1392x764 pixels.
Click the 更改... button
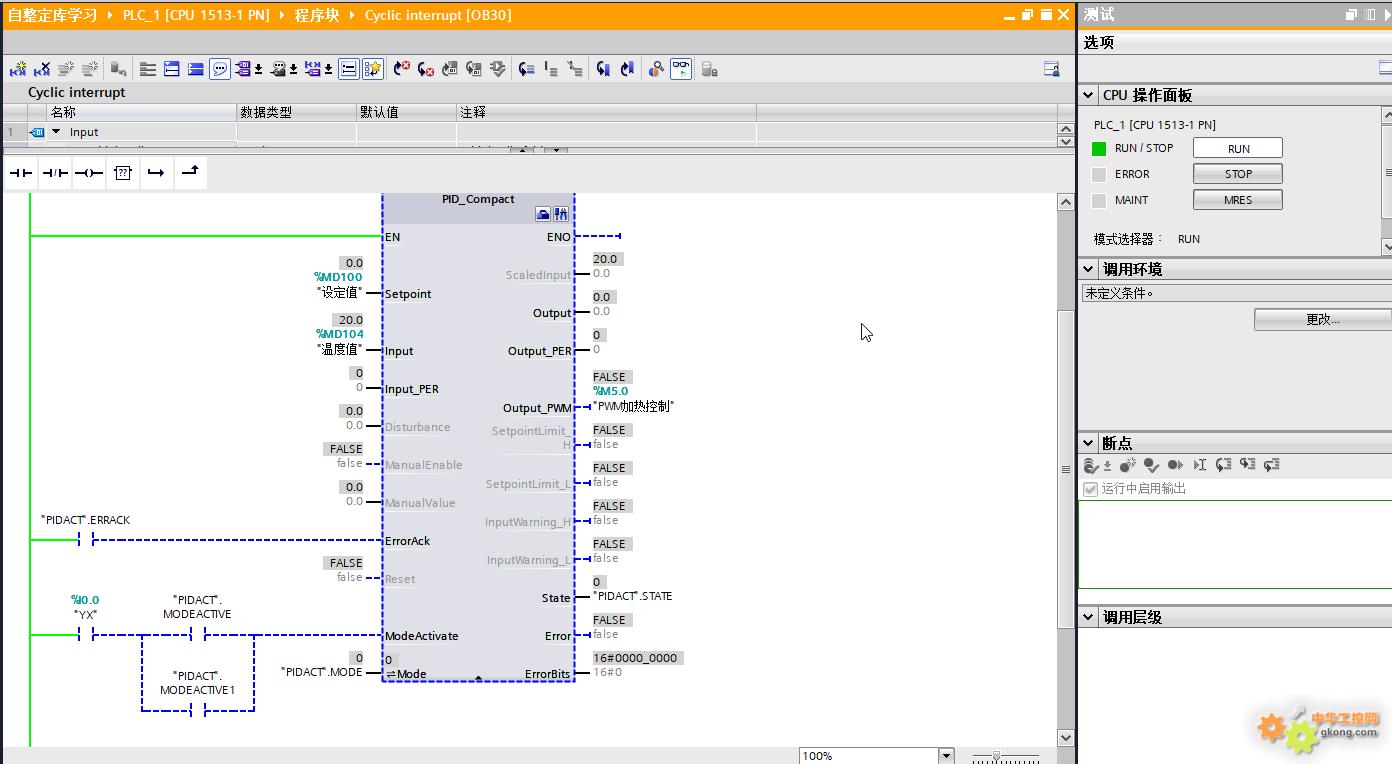click(1322, 319)
